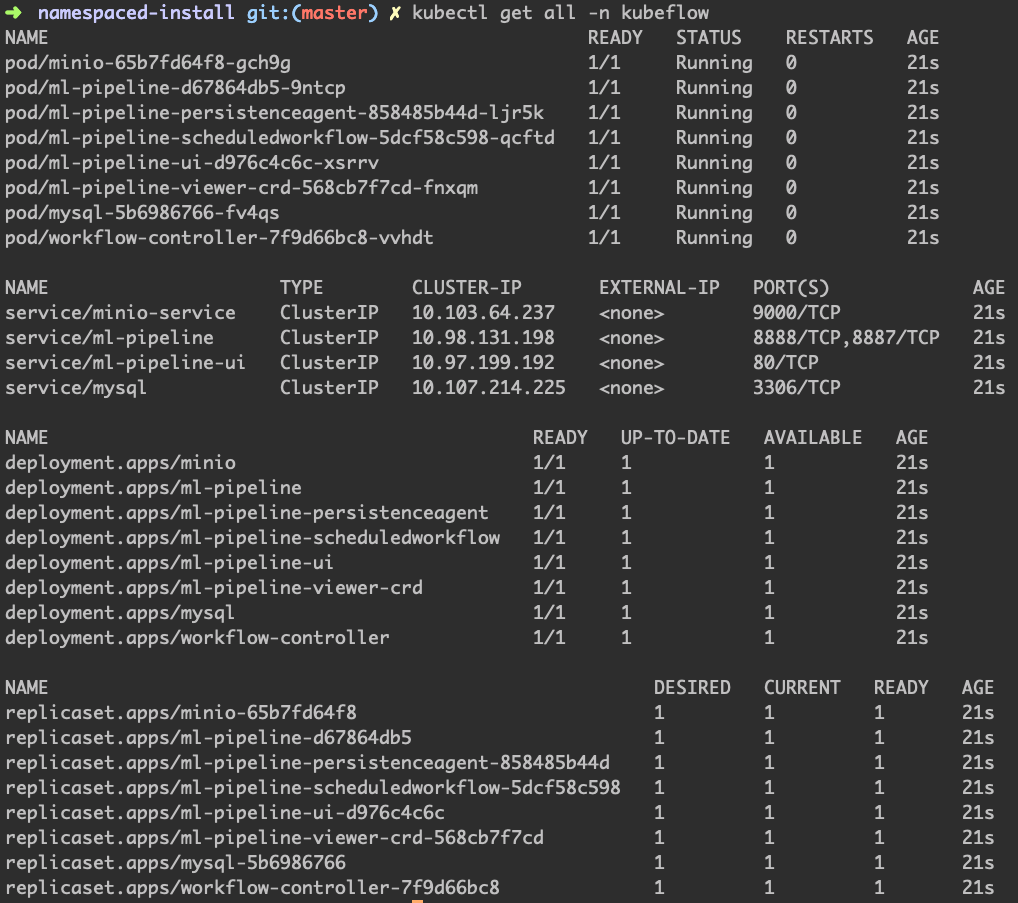Screen dimensions: 1018x903
Task: Click the cluster IP 10.98.131.198
Action: [x=483, y=338]
